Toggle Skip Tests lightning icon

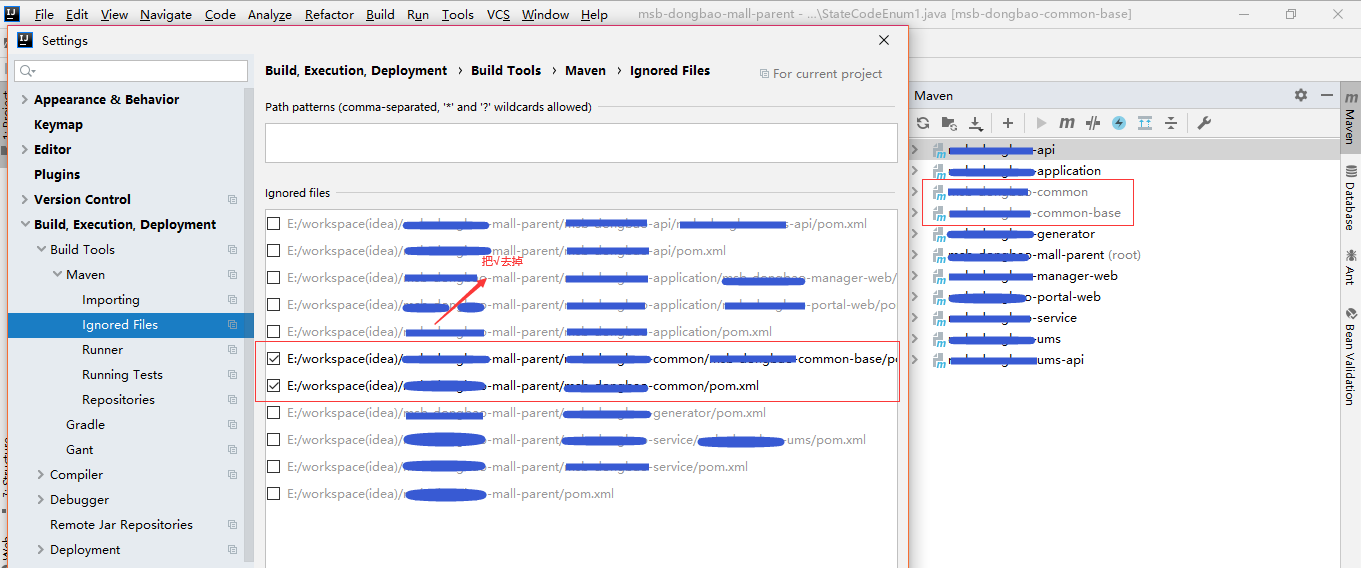(1119, 123)
